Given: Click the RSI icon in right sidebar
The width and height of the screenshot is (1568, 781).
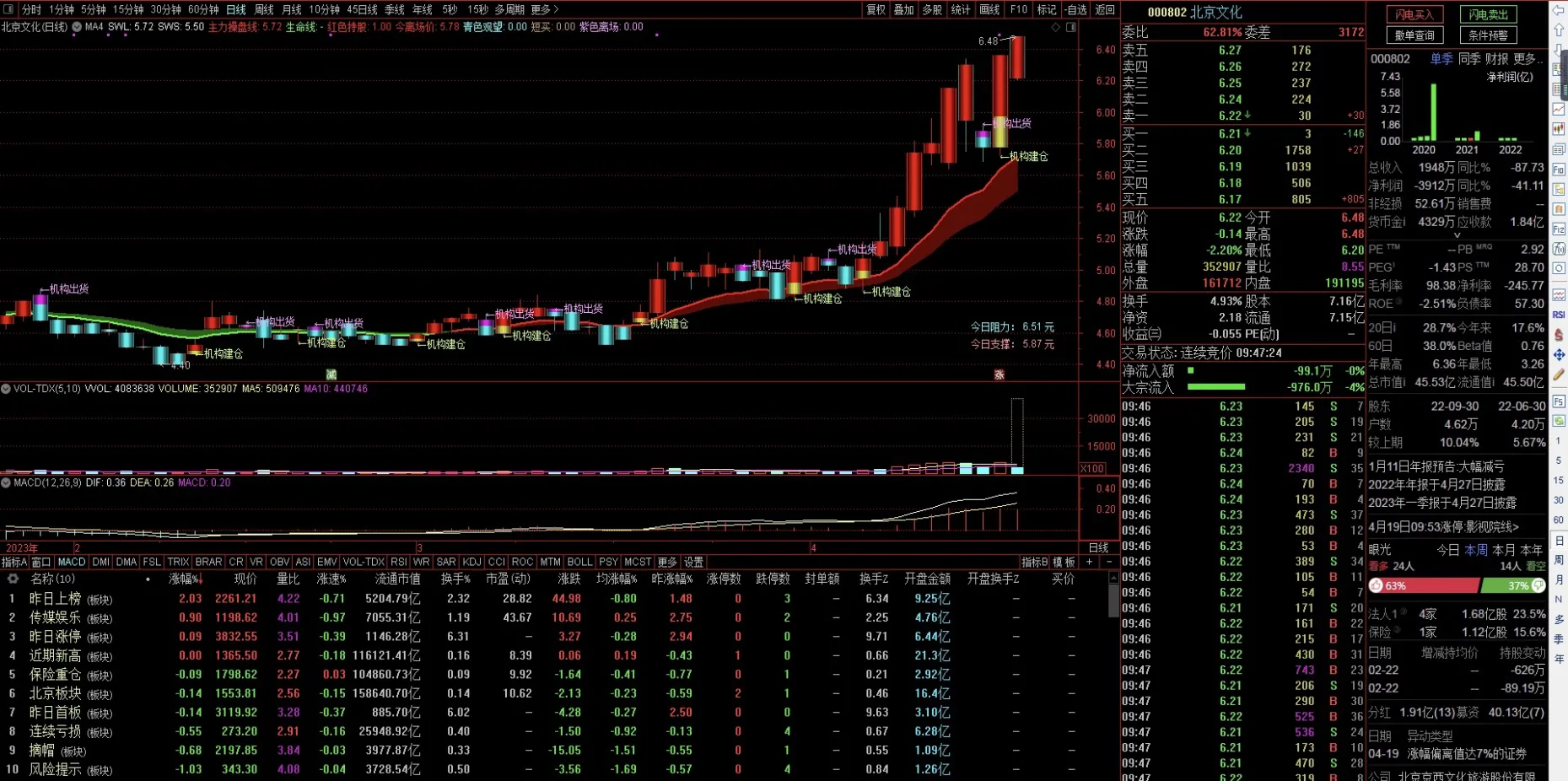Looking at the screenshot, I should [1559, 316].
